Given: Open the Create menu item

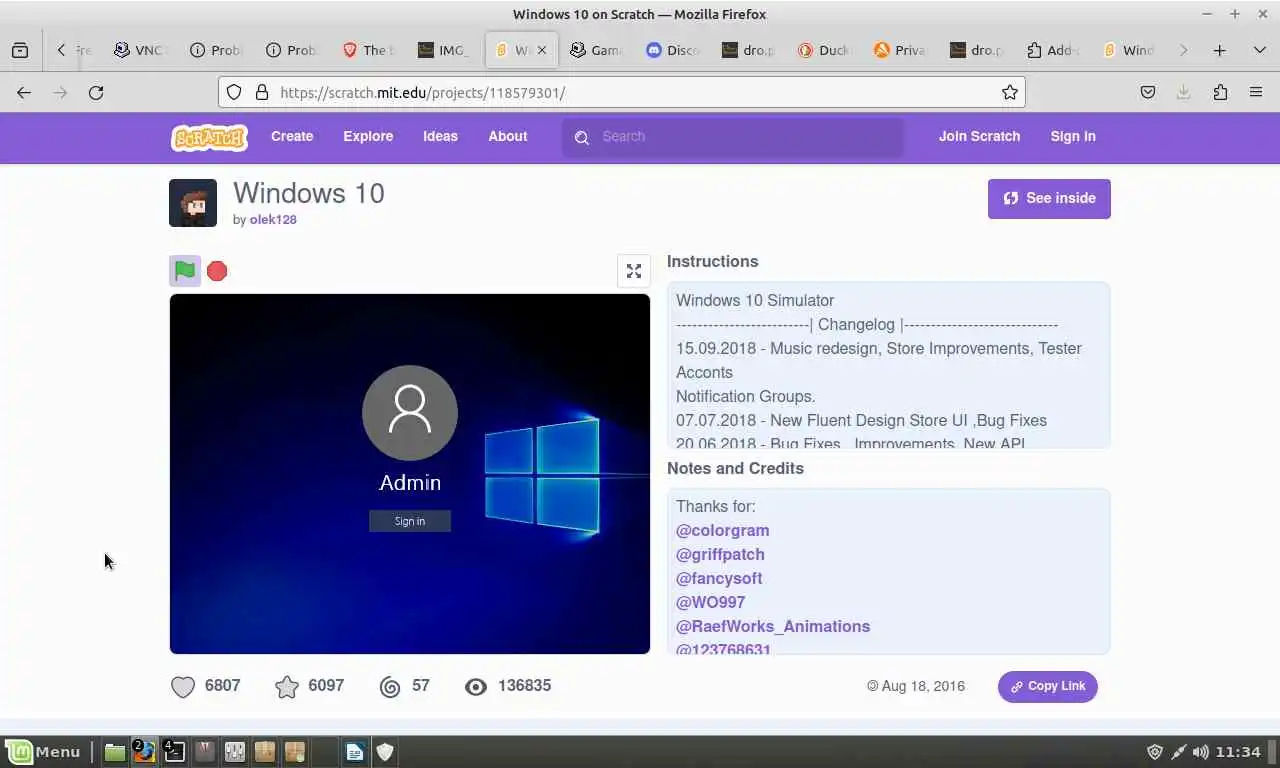Looking at the screenshot, I should coord(292,137).
